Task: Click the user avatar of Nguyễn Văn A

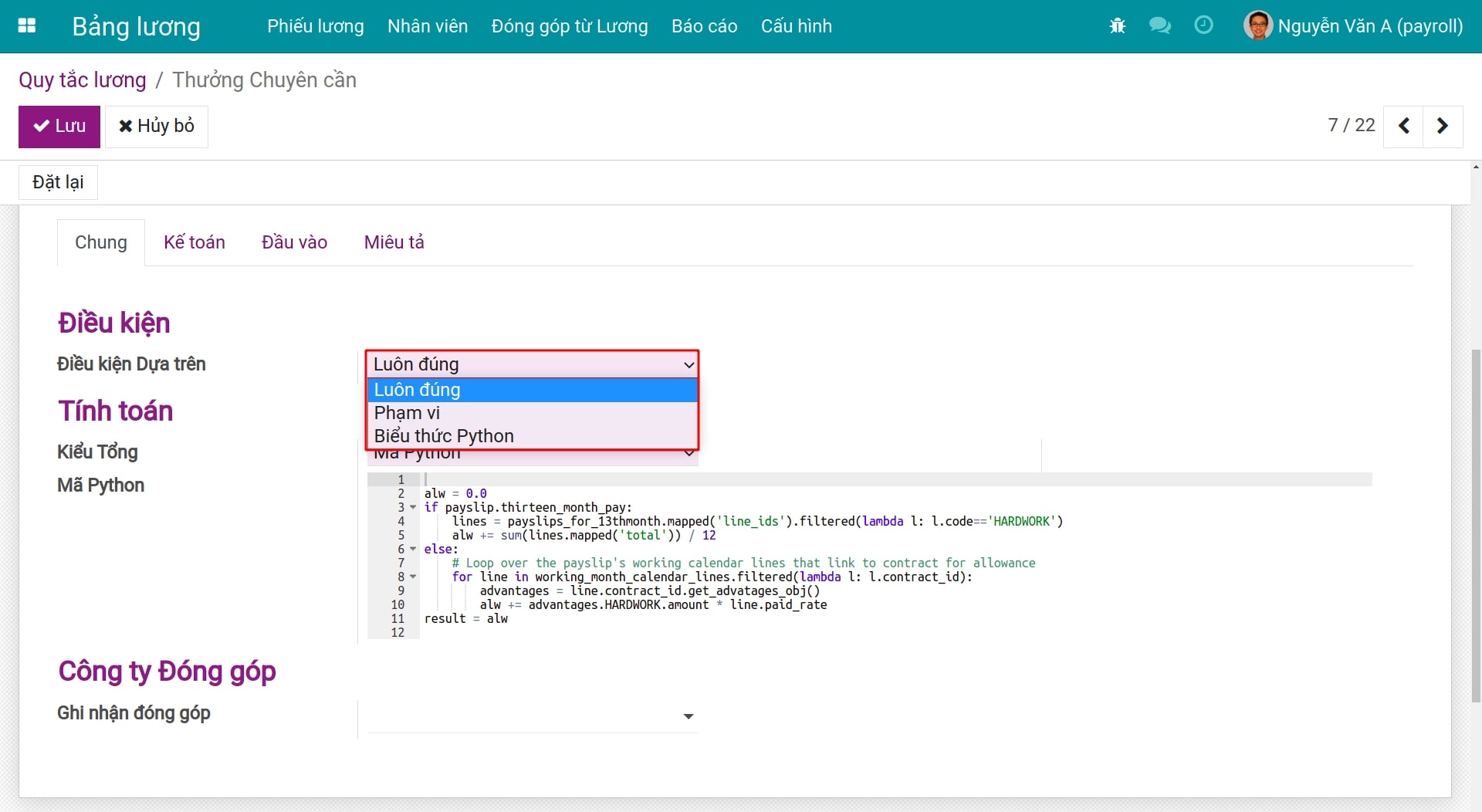Action: tap(1257, 26)
